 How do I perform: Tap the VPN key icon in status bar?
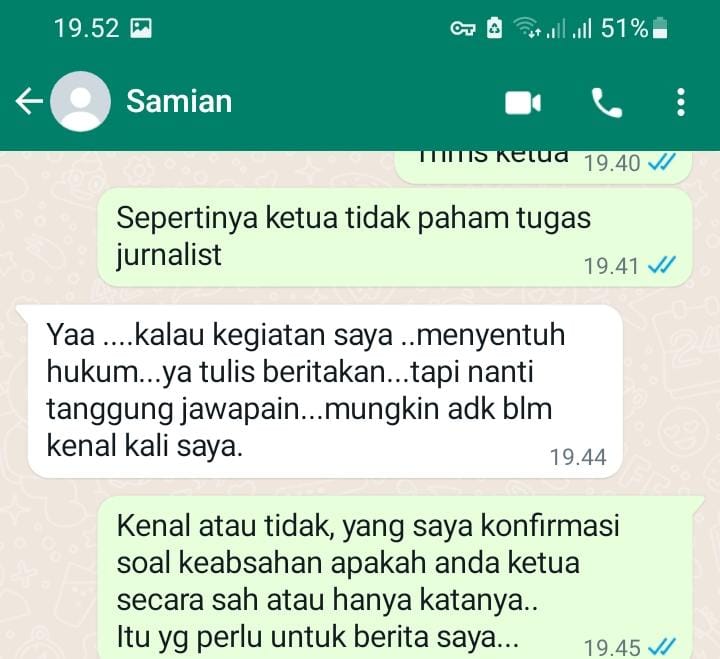pyautogui.click(x=462, y=29)
